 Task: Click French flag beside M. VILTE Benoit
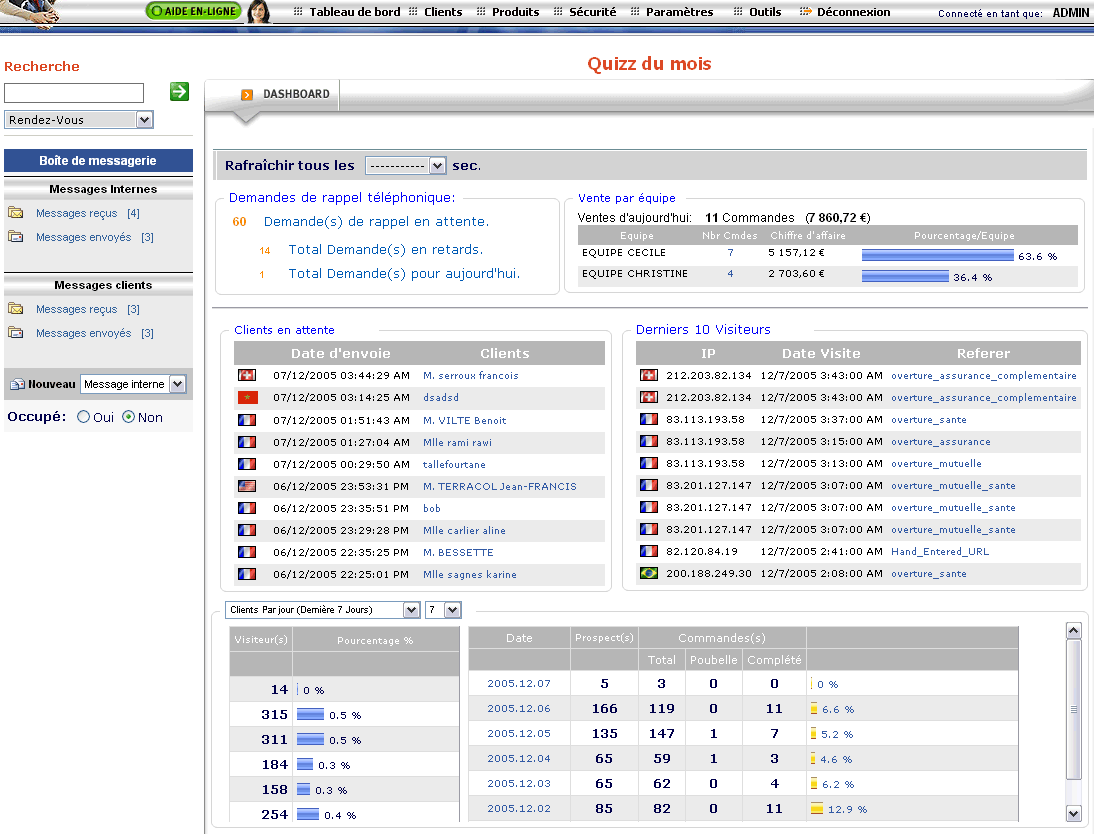point(247,420)
